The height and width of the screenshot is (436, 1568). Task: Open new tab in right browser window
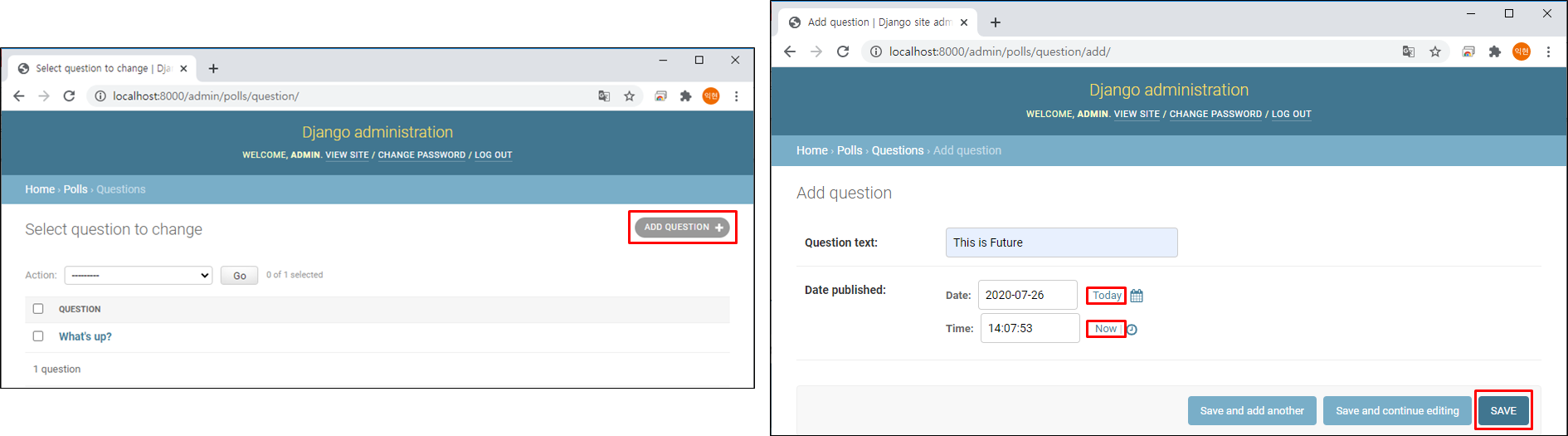pos(996,22)
